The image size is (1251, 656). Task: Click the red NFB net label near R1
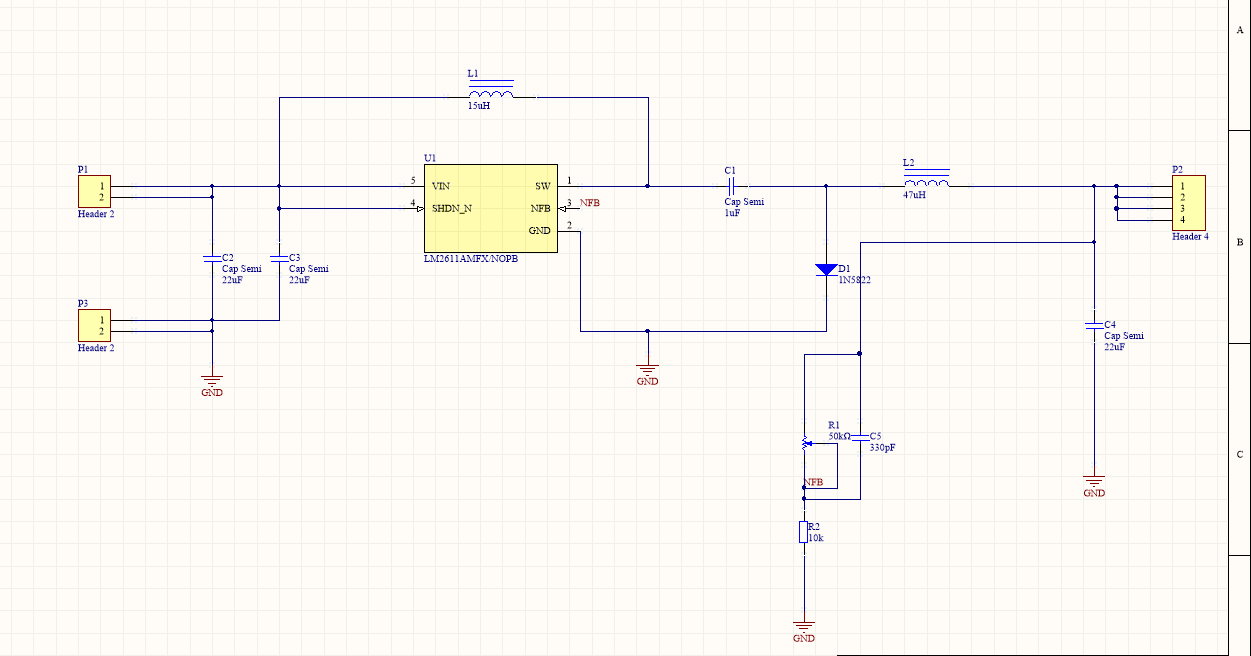[814, 483]
